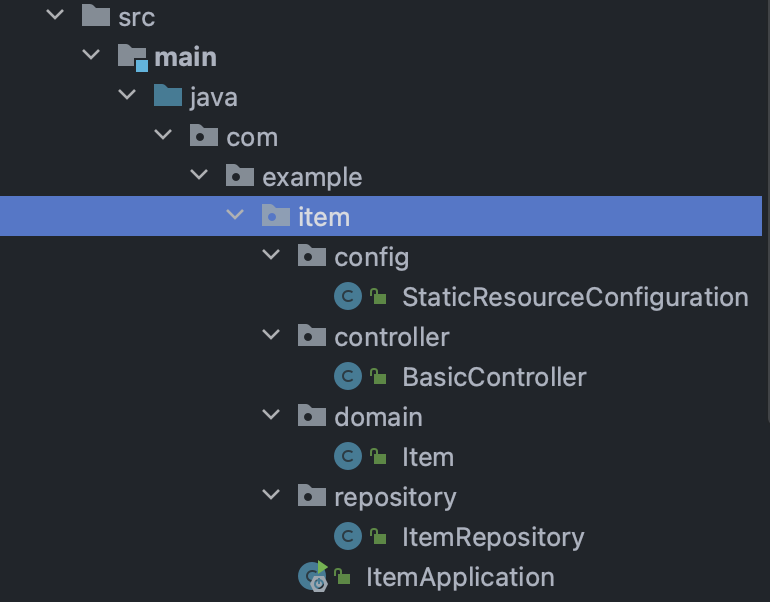Select the ItemApplication main class
Screen dimensions: 770x602
(x=460, y=577)
